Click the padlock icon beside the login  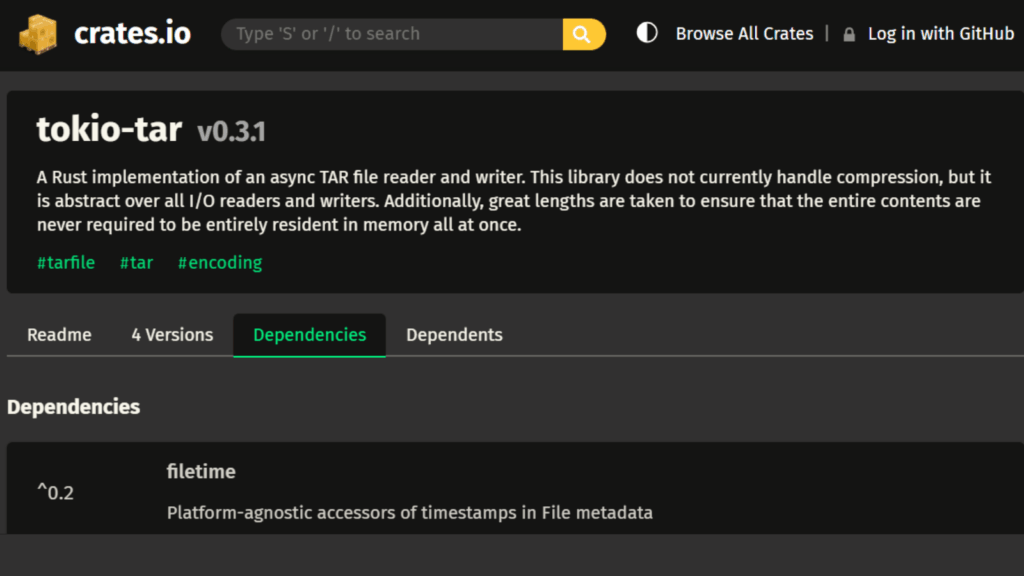click(849, 34)
